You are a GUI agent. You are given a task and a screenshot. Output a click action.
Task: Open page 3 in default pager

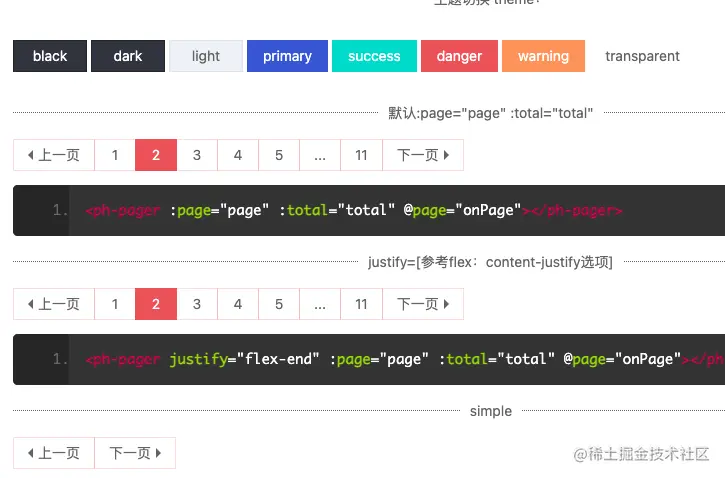click(197, 155)
